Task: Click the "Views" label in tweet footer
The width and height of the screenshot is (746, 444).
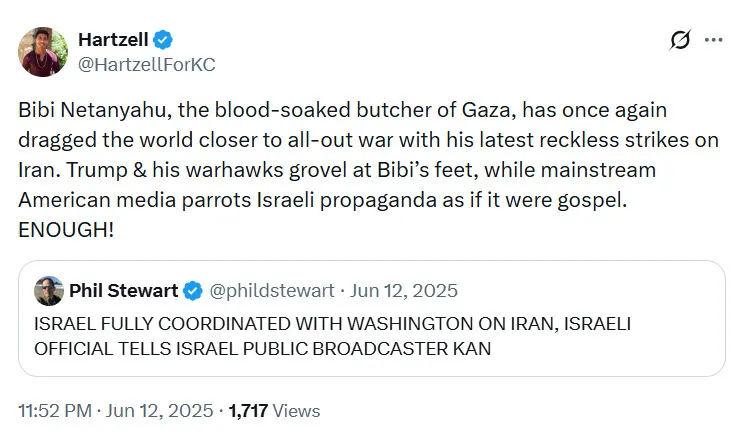Action: (297, 410)
